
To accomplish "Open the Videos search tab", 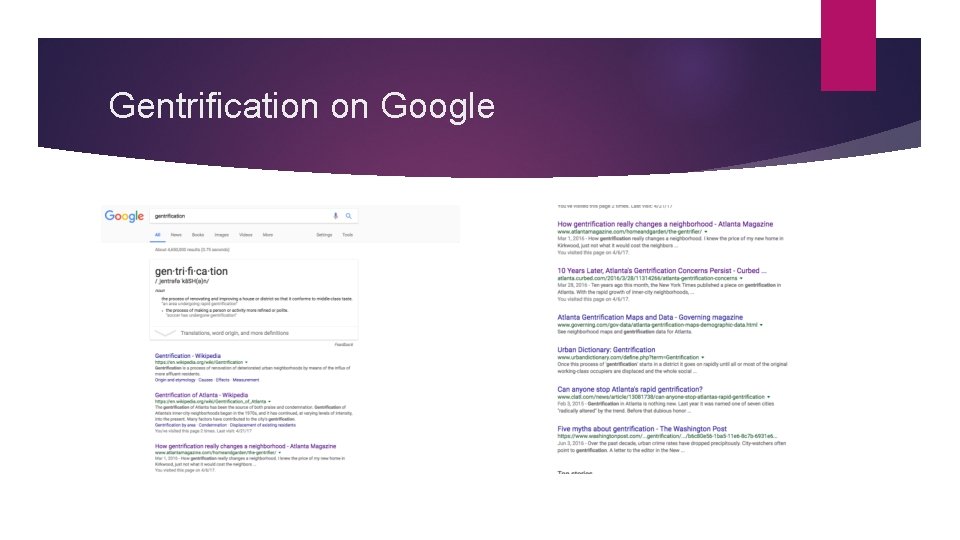I will pyautogui.click(x=246, y=235).
